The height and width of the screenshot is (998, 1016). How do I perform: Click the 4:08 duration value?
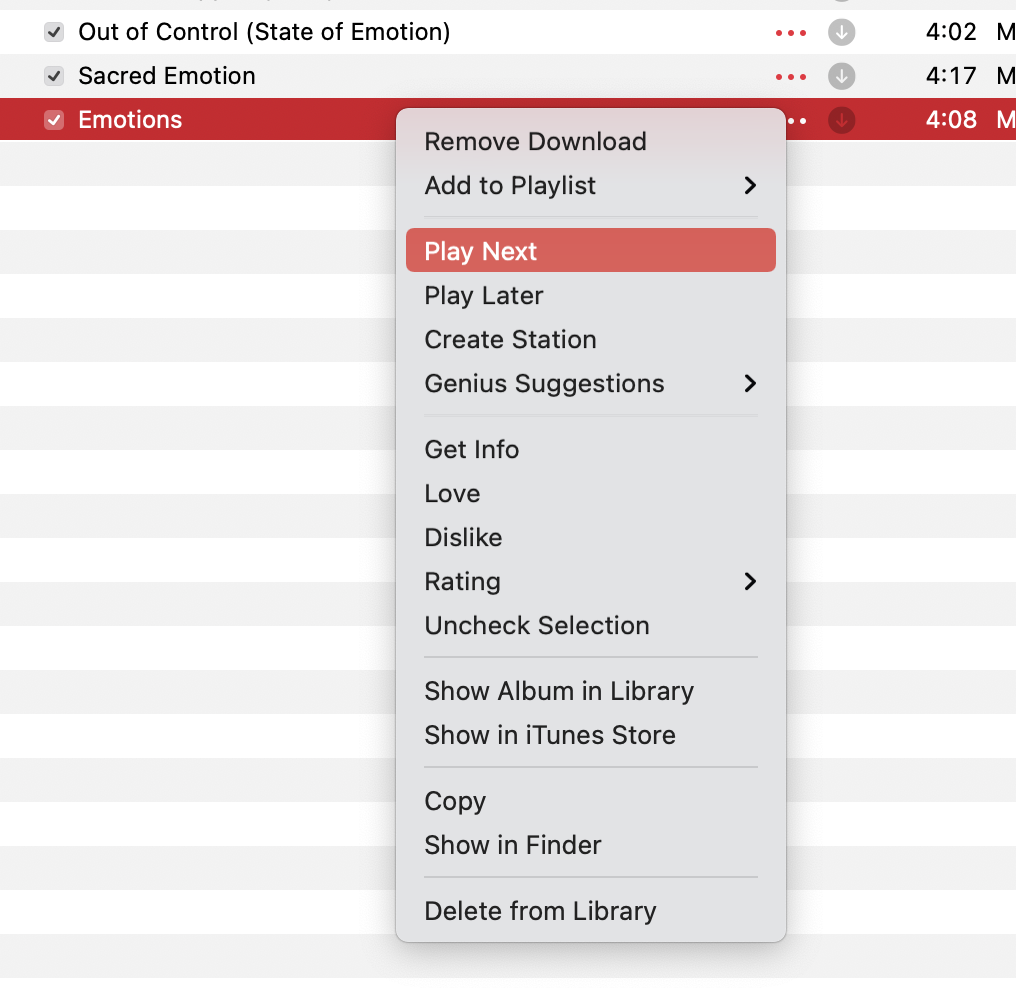pyautogui.click(x=951, y=120)
